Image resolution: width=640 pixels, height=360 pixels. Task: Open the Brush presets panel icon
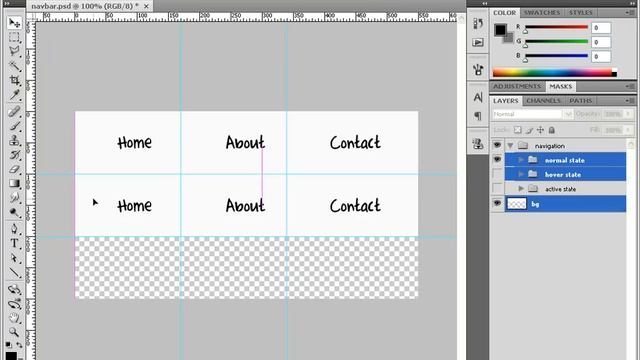[x=478, y=69]
